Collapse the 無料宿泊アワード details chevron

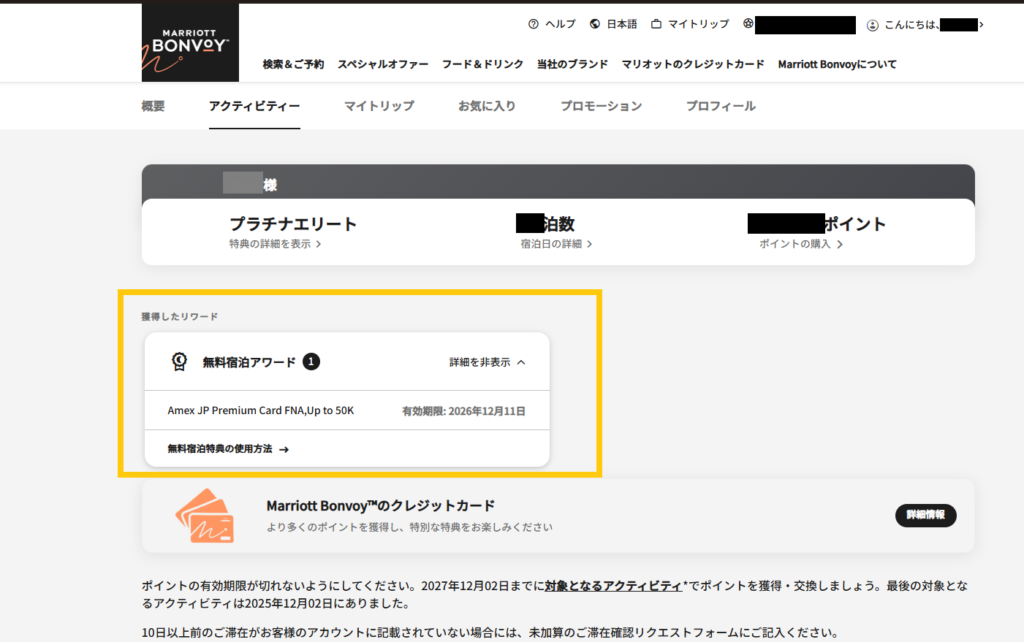coord(523,361)
